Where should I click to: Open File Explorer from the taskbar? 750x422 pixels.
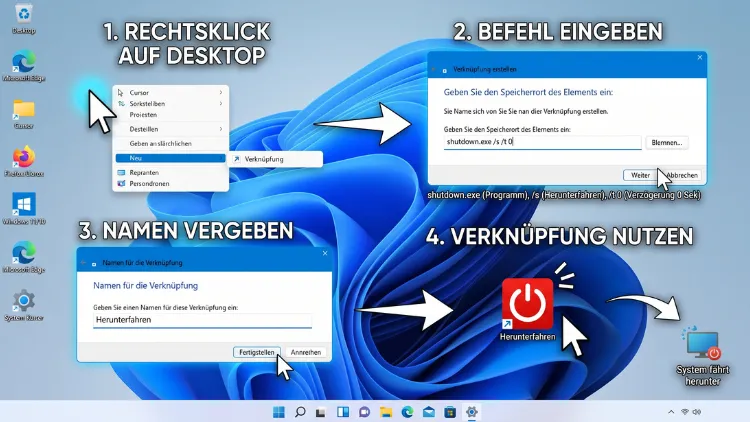[x=386, y=411]
